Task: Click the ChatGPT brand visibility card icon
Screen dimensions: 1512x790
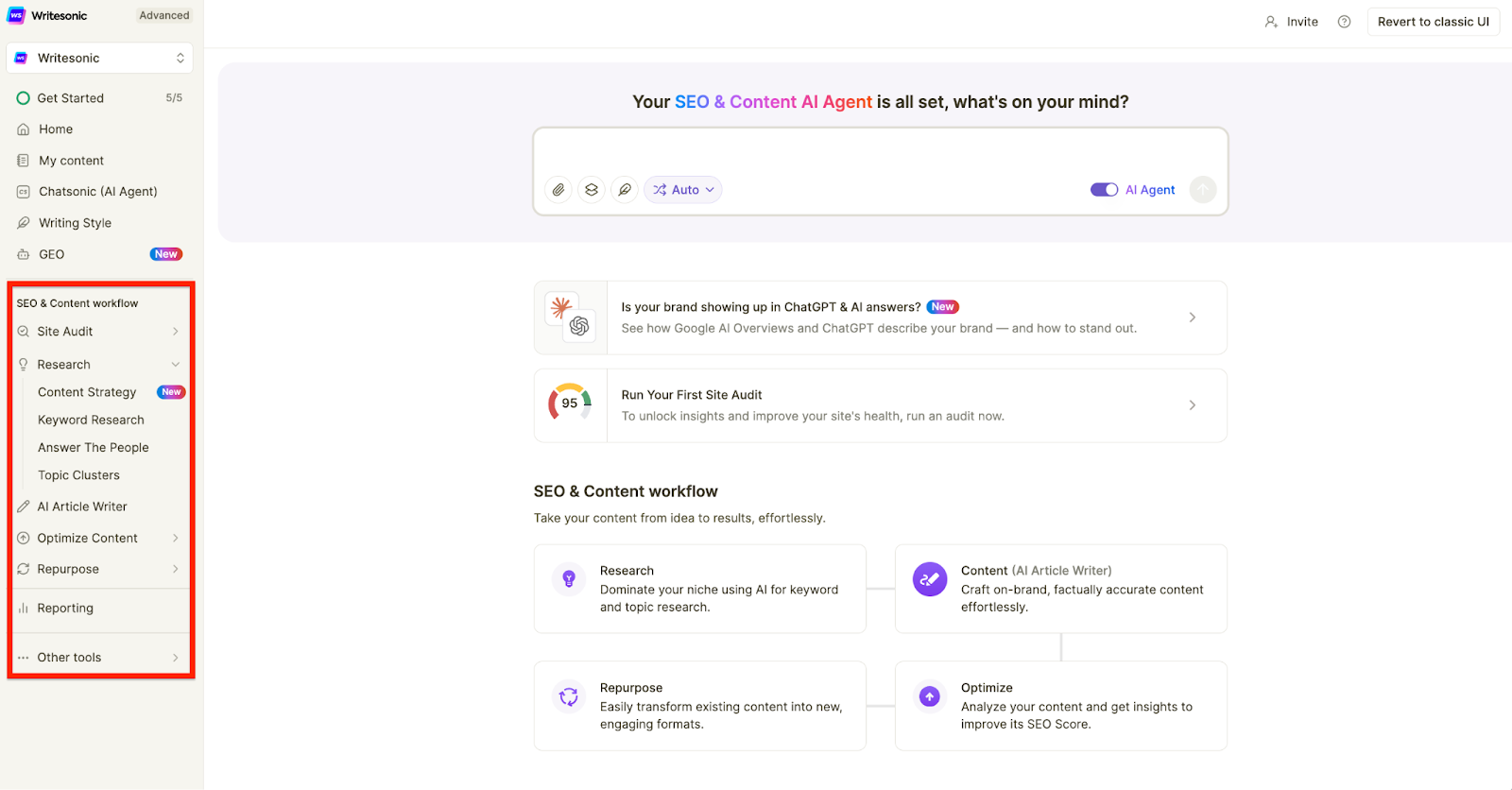Action: [x=571, y=318]
